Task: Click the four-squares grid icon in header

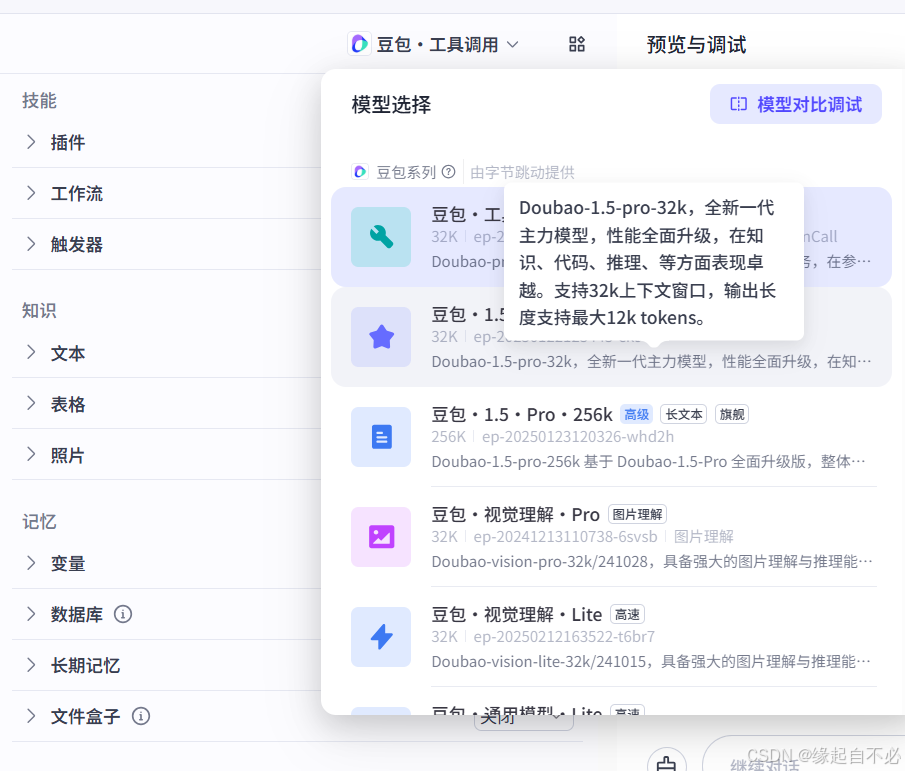Action: [577, 44]
